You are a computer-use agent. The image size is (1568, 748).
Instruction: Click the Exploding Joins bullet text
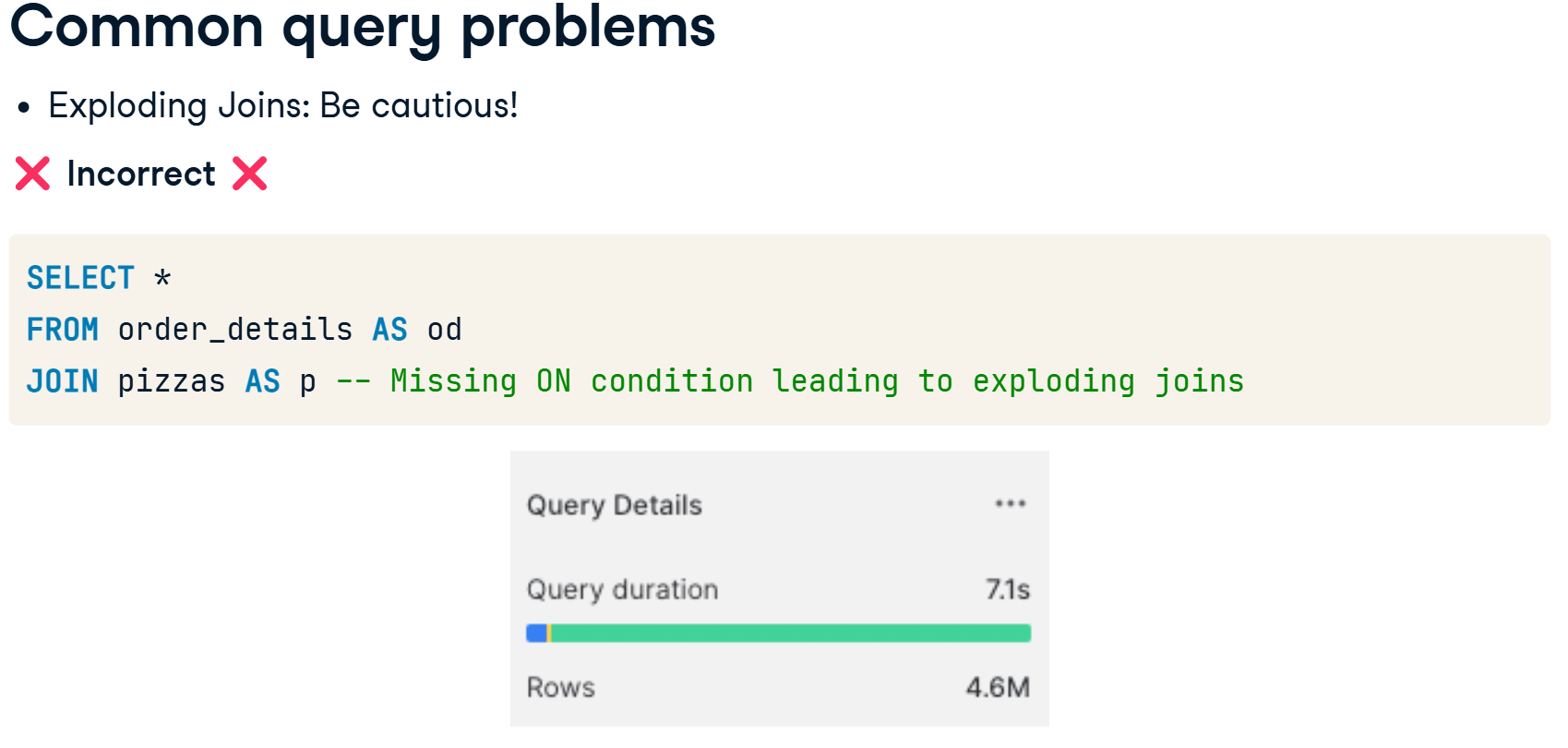point(282,106)
